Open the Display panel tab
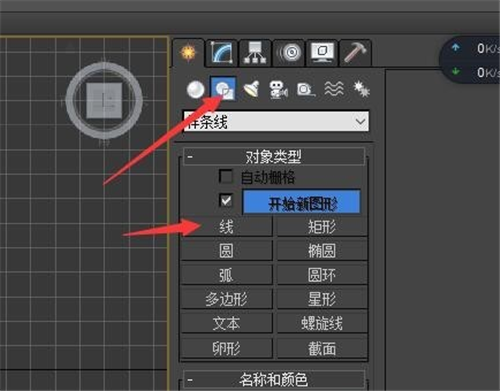500x391 pixels. coord(322,53)
